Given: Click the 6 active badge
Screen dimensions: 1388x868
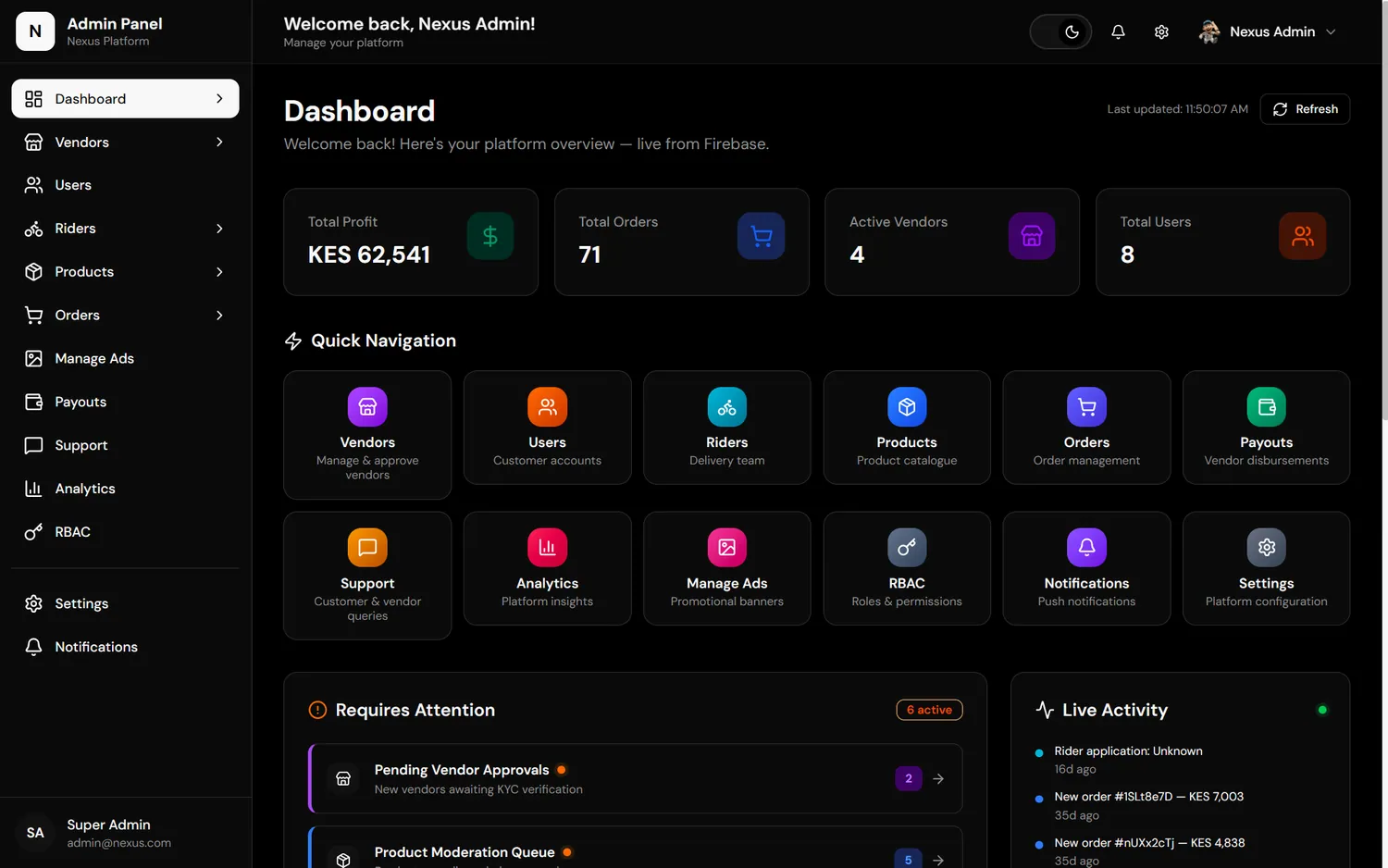Looking at the screenshot, I should (x=929, y=710).
